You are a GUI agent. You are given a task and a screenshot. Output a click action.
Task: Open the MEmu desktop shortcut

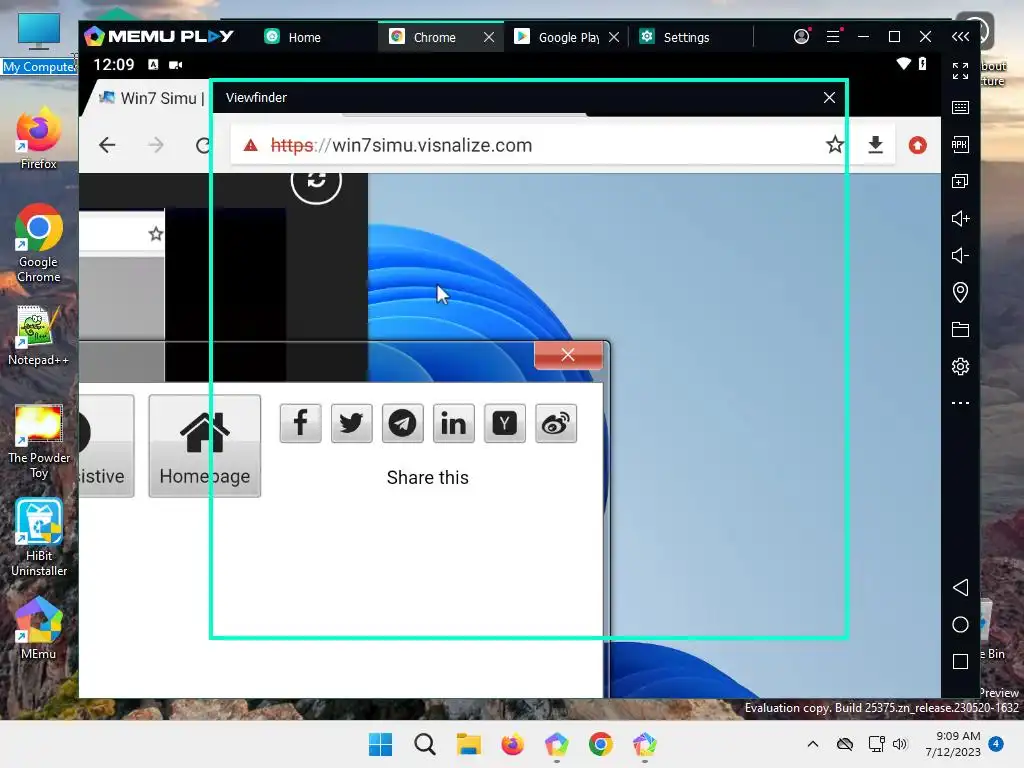39,628
